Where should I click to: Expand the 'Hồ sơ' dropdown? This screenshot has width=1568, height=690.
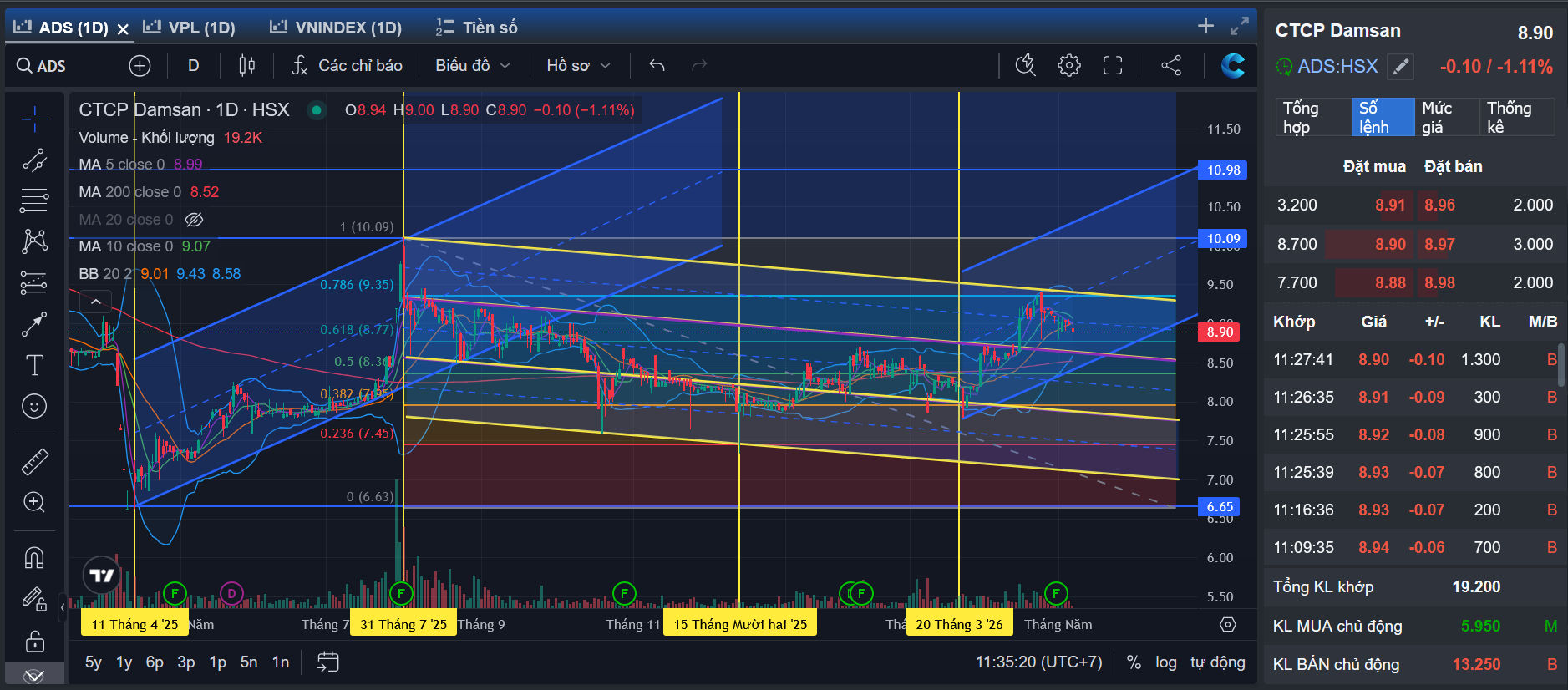[578, 65]
